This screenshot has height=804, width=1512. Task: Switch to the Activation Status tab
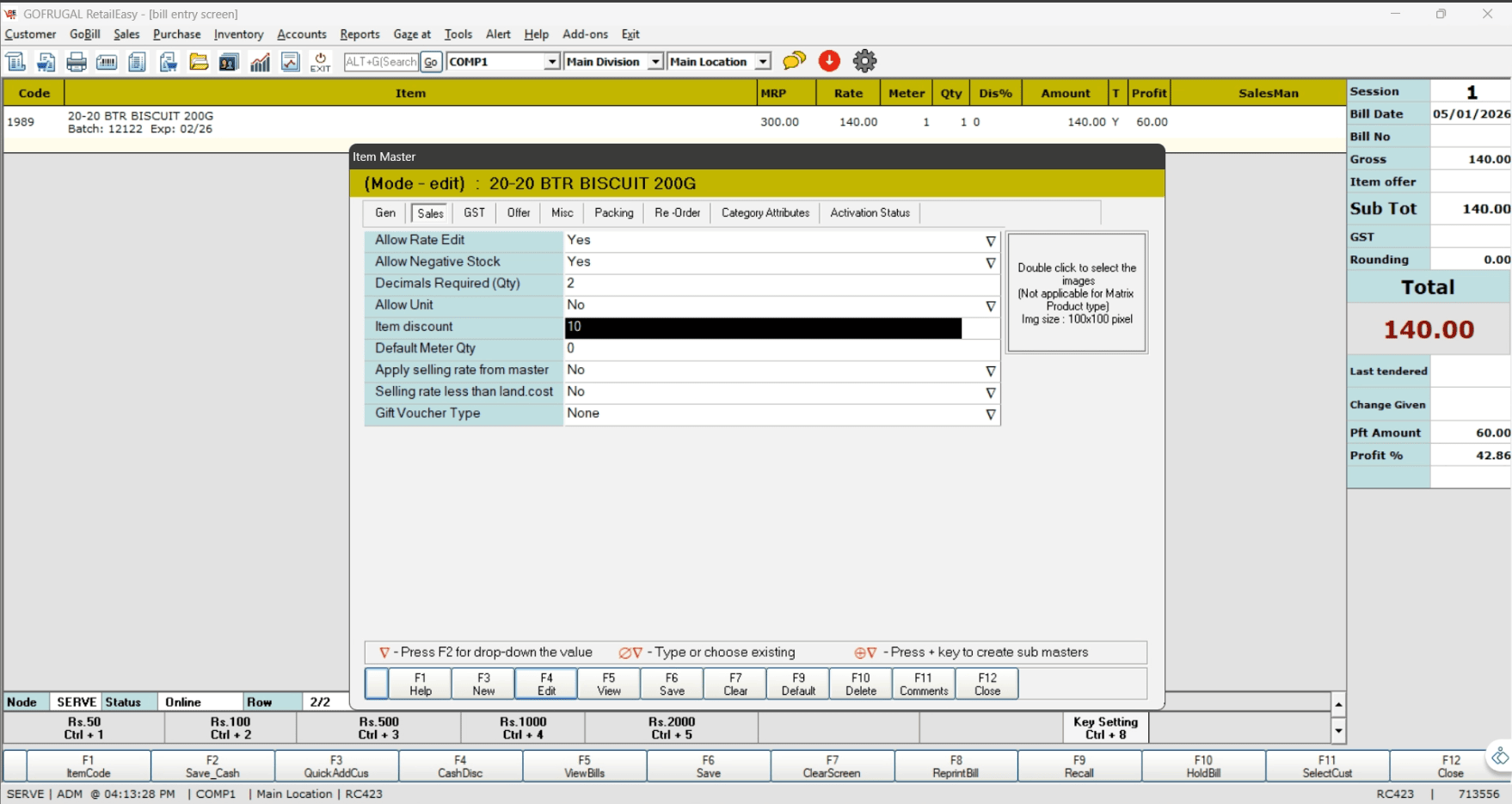click(870, 212)
